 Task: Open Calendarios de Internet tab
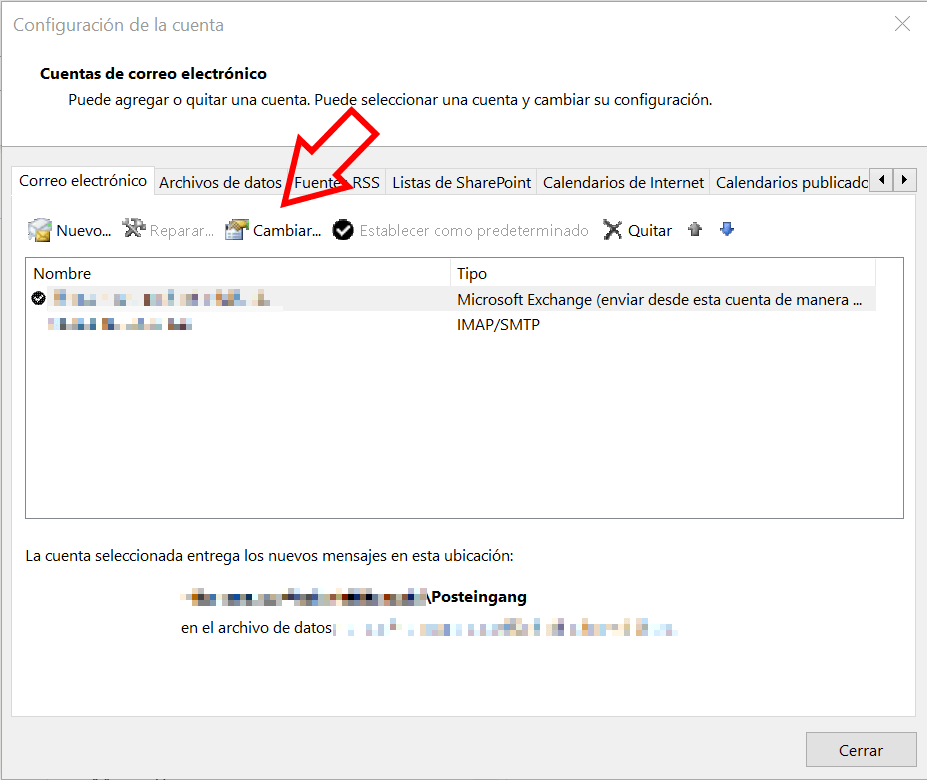[x=623, y=183]
